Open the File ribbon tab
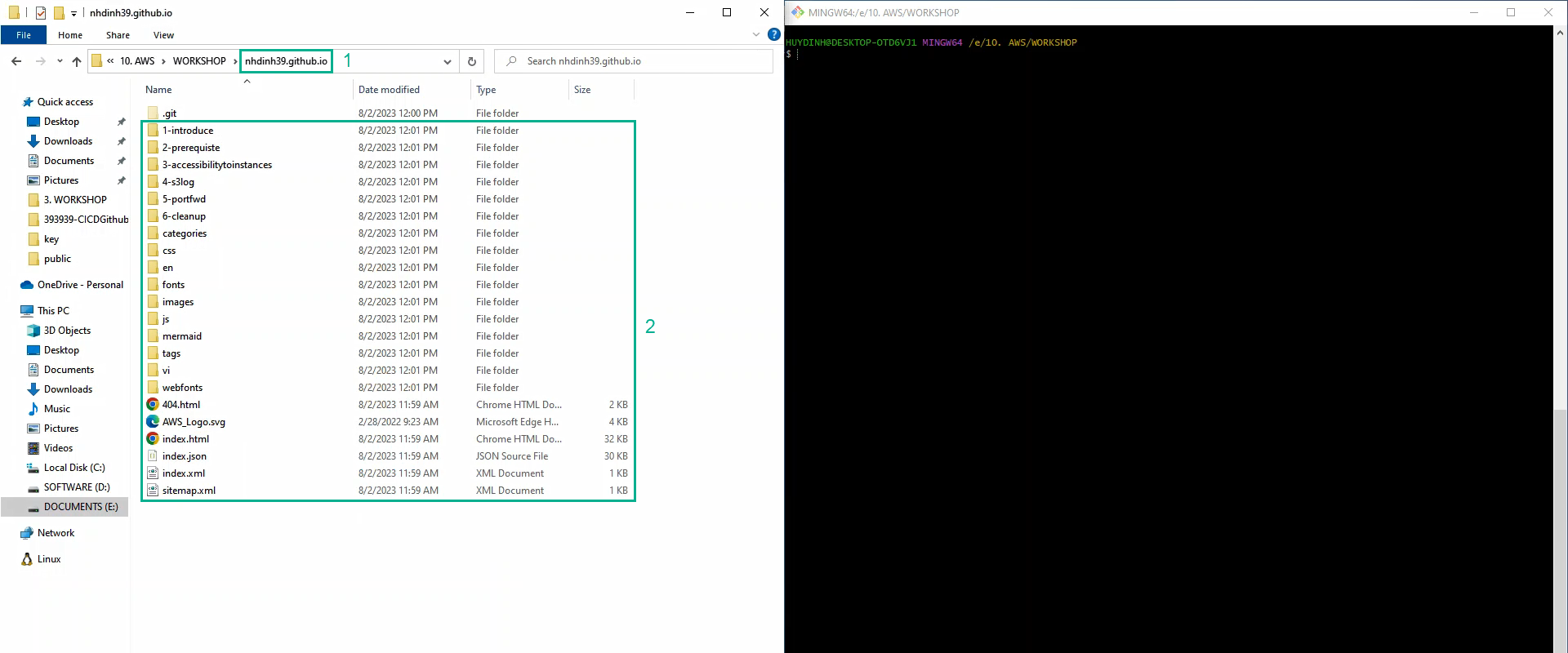Viewport: 1568px width, 653px height. [x=24, y=35]
